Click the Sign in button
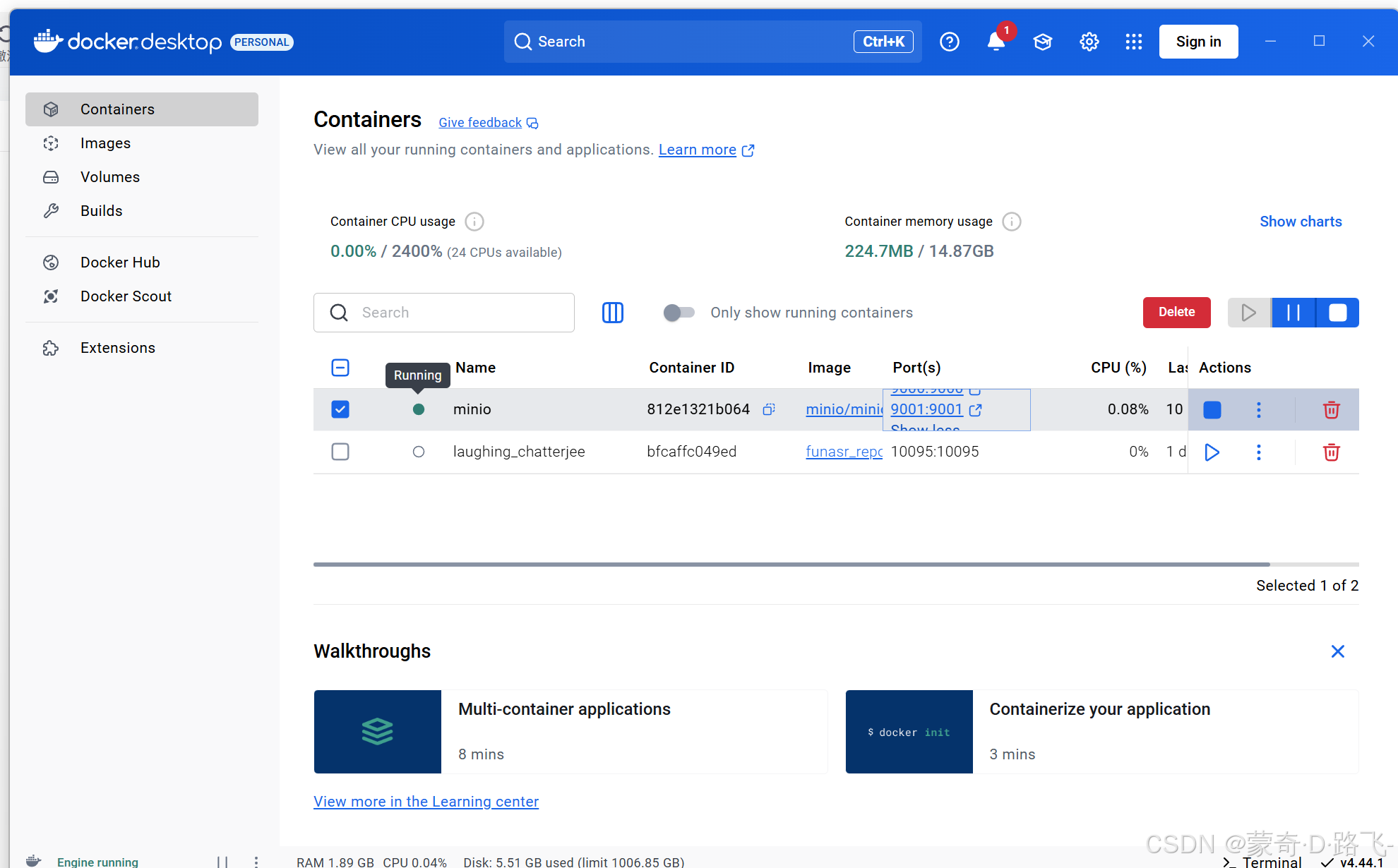 [1198, 42]
